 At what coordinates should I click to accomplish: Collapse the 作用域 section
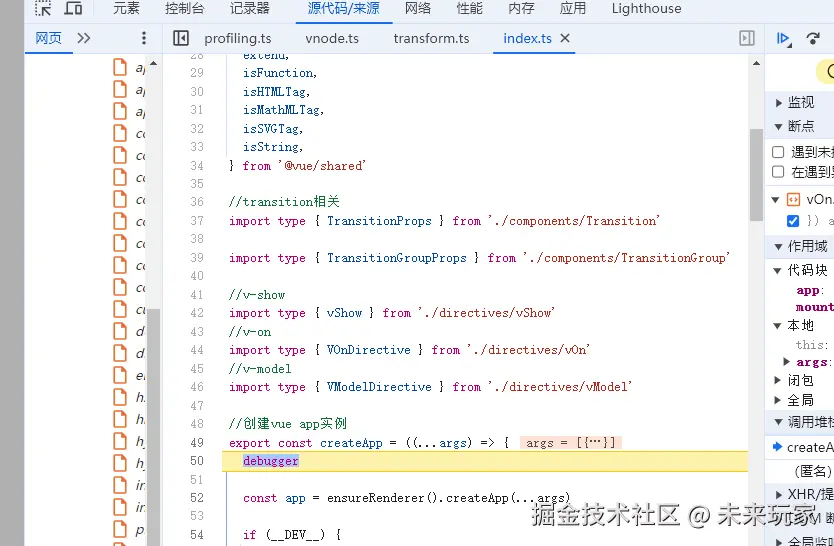(778, 247)
